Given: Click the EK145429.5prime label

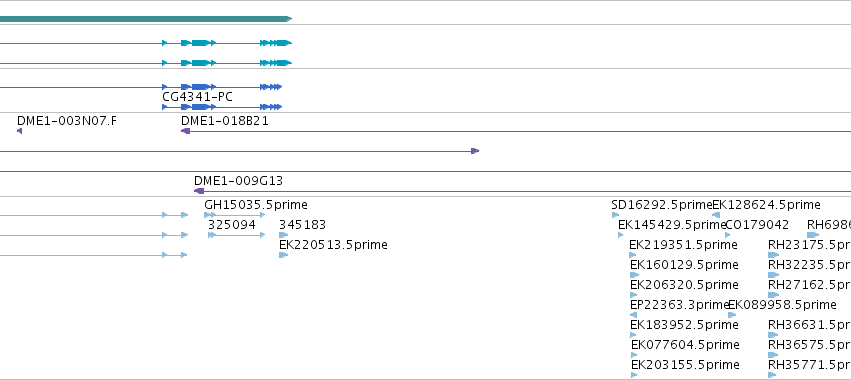Looking at the screenshot, I should point(672,225).
